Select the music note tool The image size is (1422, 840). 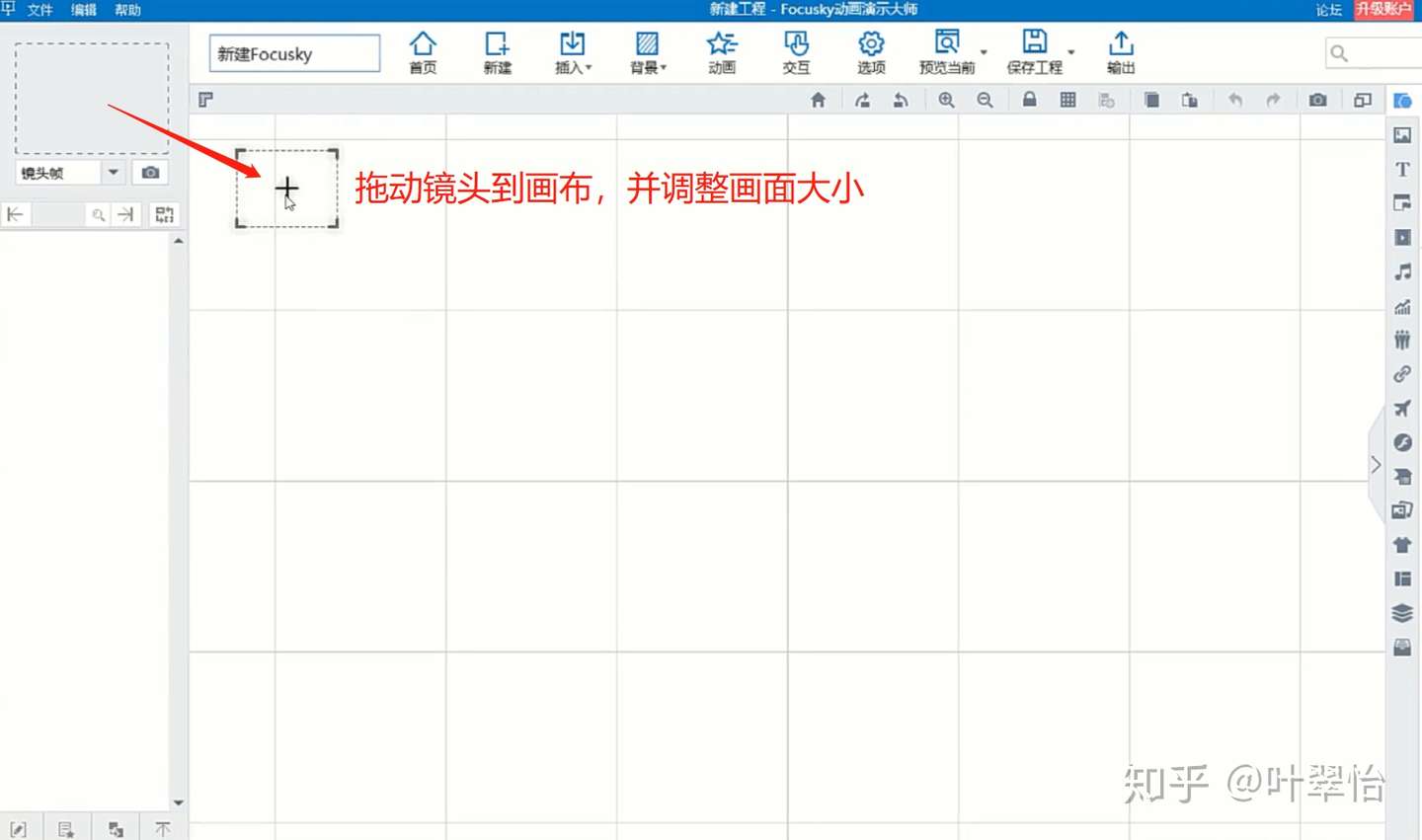point(1402,271)
